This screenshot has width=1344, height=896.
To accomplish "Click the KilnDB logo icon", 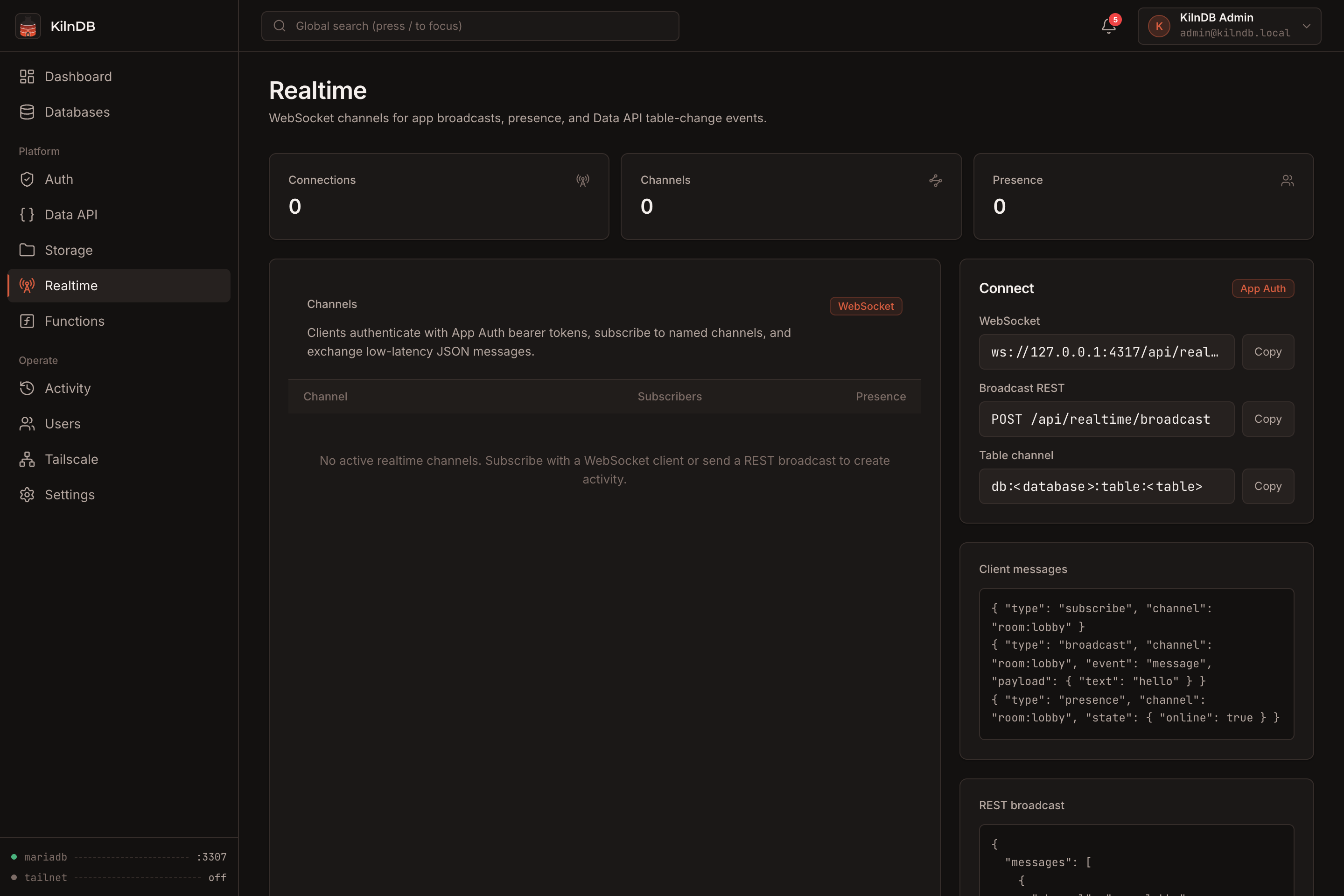I will click(x=28, y=26).
